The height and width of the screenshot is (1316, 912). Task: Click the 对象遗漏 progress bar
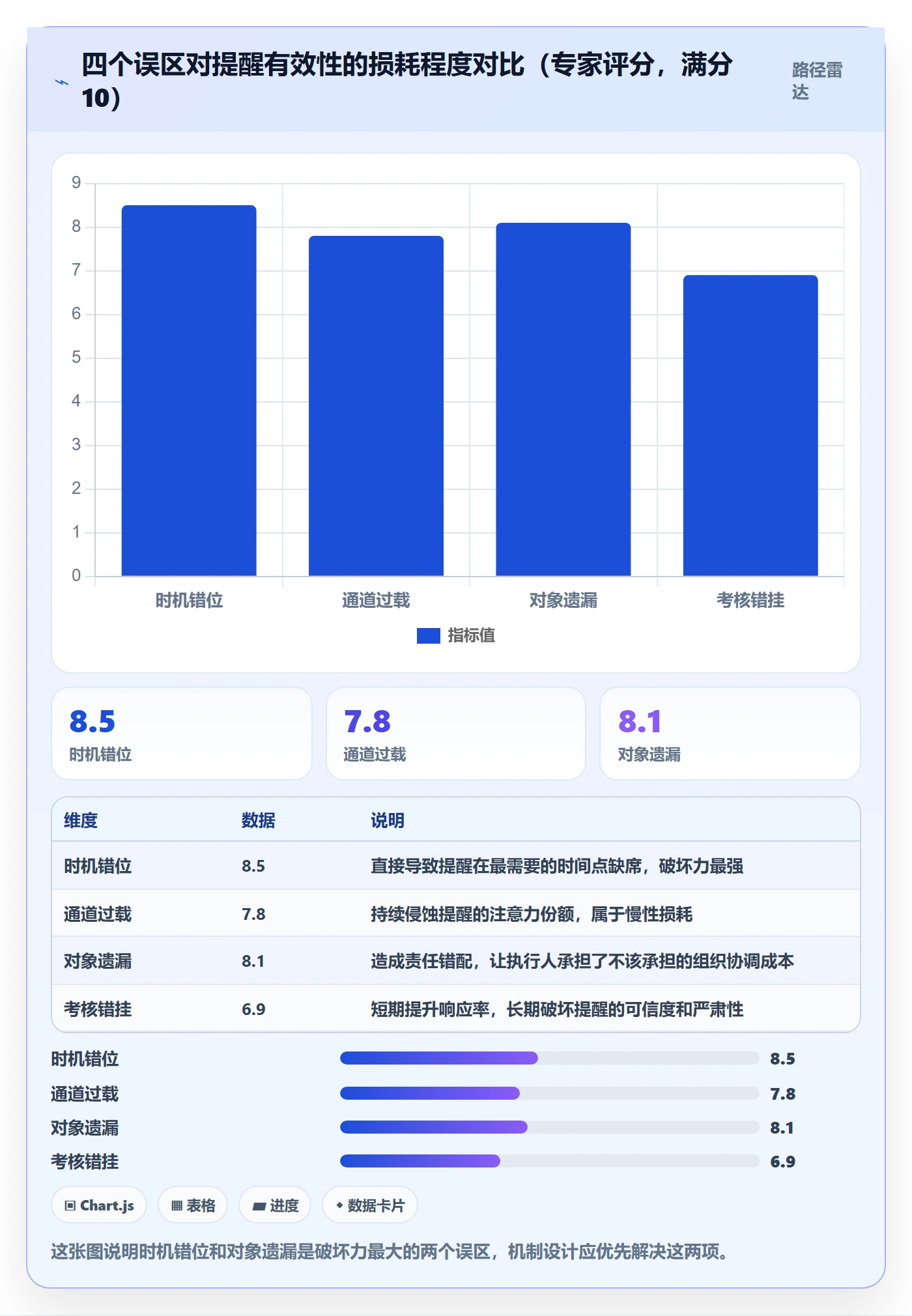click(550, 1127)
